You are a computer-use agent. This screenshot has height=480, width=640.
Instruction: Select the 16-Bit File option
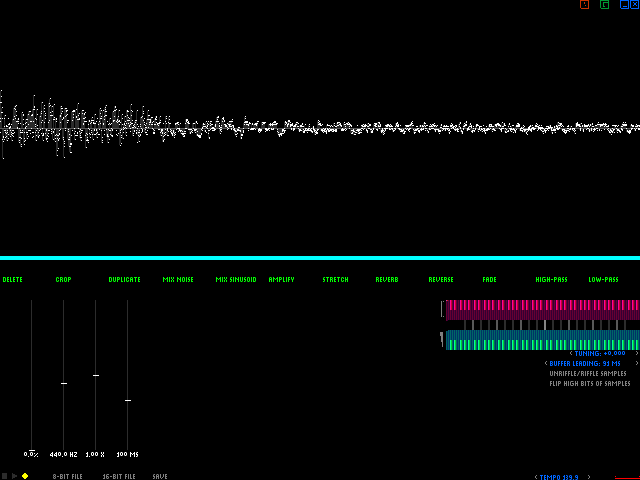point(118,477)
